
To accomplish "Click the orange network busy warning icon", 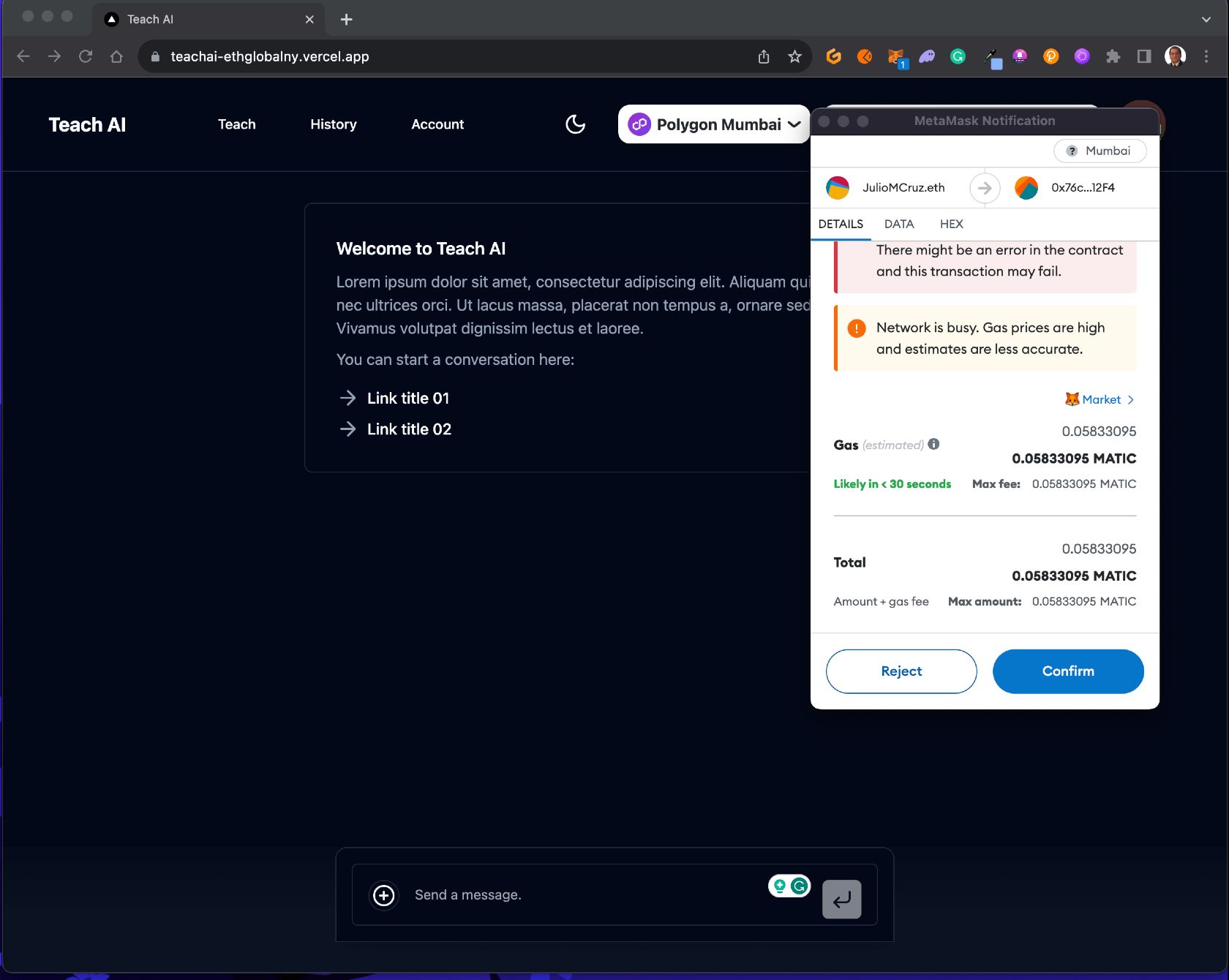I will click(856, 328).
